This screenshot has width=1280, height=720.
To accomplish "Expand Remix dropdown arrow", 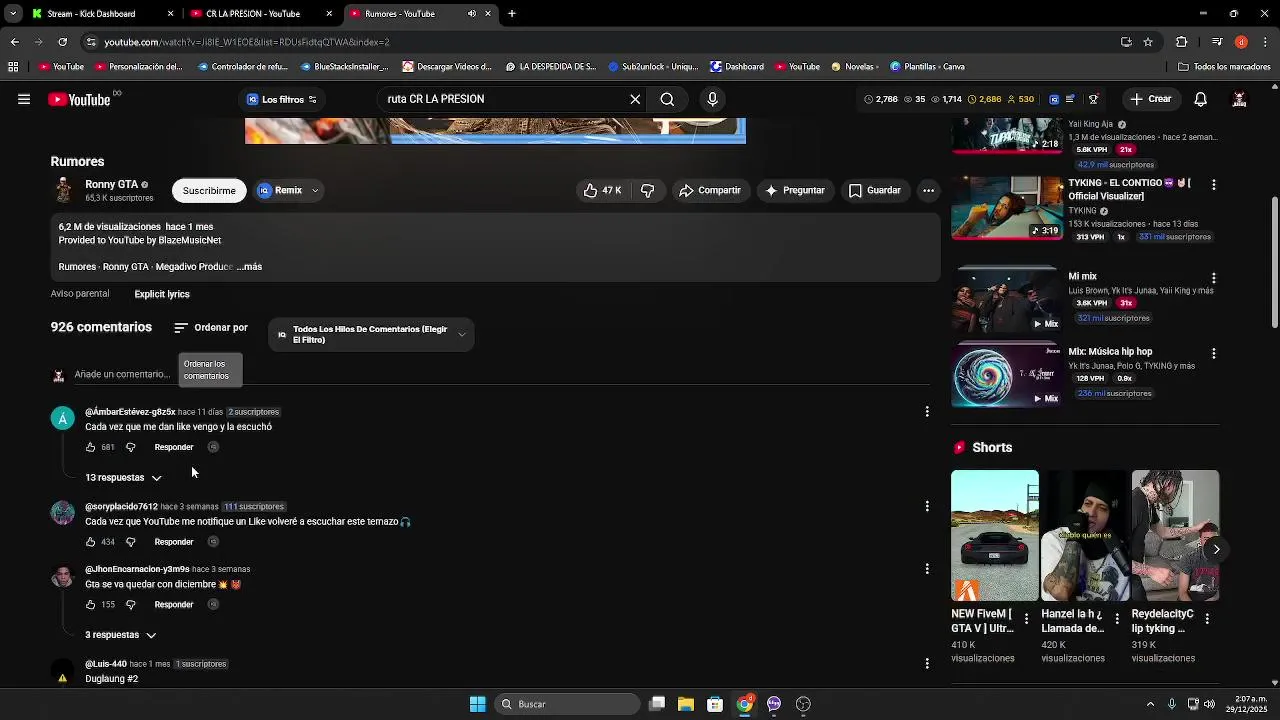I will pos(315,190).
